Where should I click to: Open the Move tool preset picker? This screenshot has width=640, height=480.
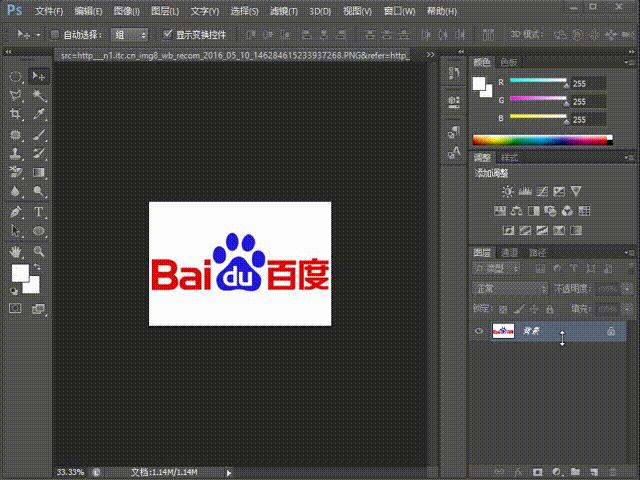[x=38, y=35]
